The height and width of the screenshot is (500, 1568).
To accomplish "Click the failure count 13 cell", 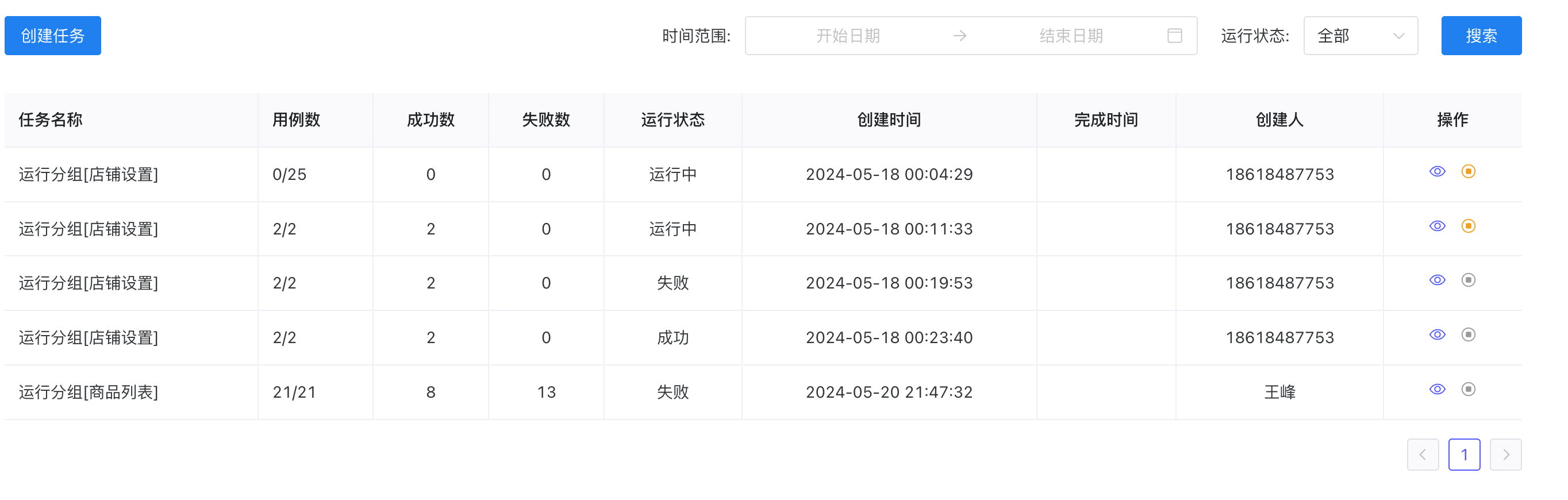I will pyautogui.click(x=546, y=393).
